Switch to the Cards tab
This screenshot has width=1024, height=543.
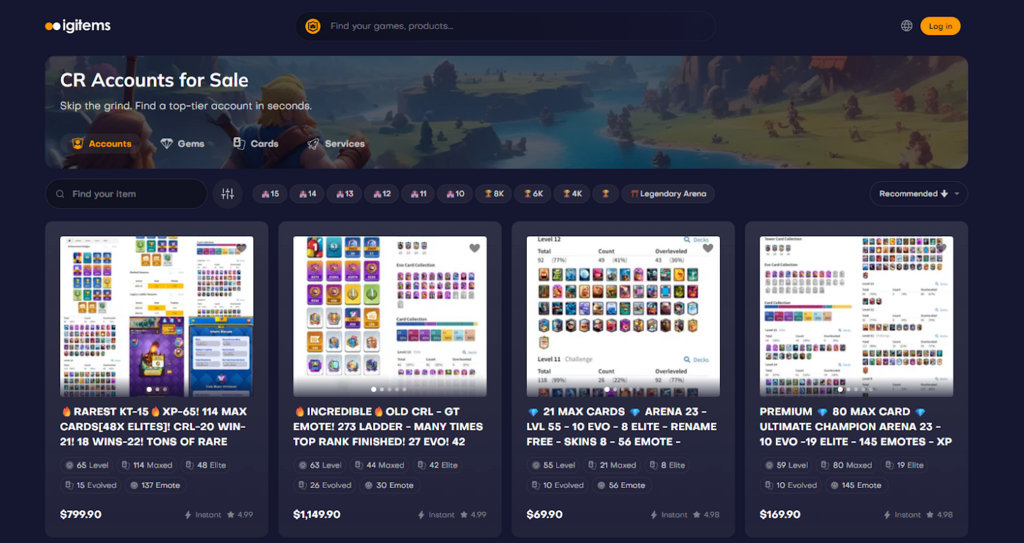click(255, 144)
